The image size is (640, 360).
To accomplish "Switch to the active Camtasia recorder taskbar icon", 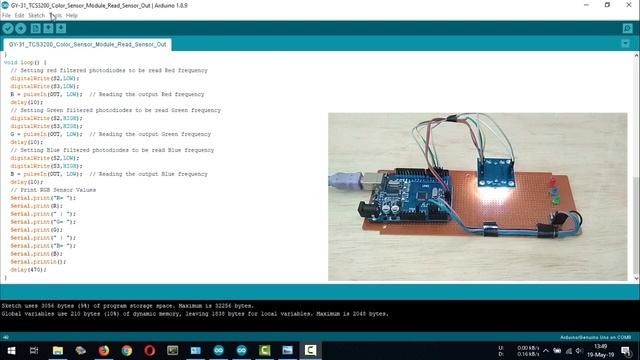I will point(310,351).
